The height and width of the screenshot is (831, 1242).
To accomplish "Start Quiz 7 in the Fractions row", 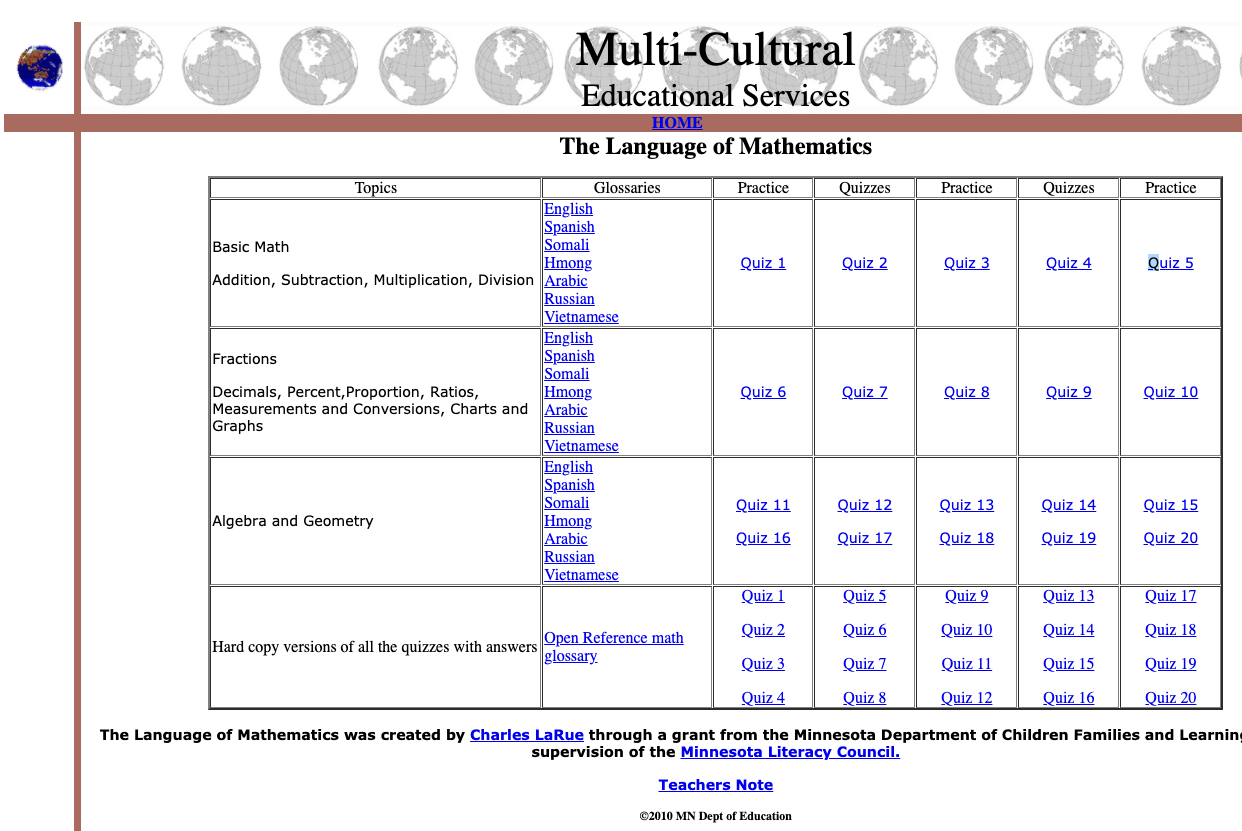I will (864, 391).
